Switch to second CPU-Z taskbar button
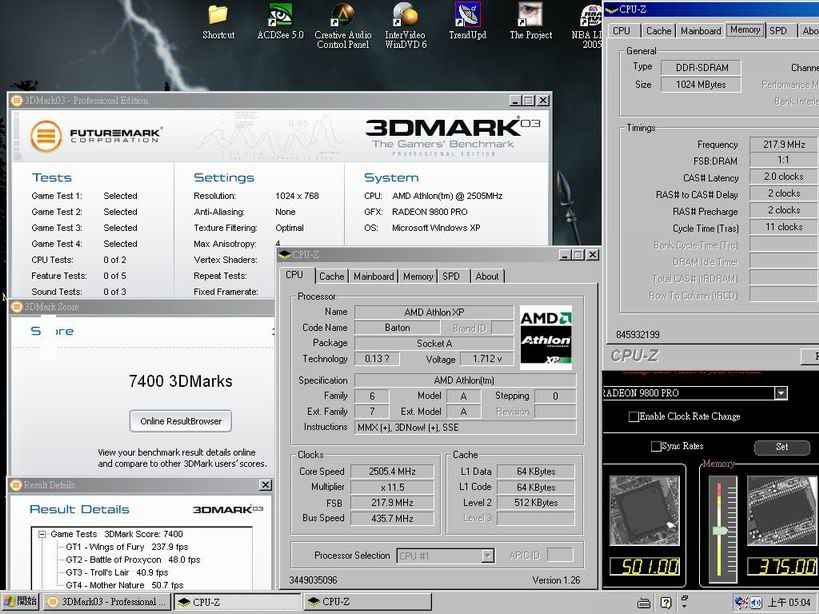The width and height of the screenshot is (819, 614). click(367, 601)
